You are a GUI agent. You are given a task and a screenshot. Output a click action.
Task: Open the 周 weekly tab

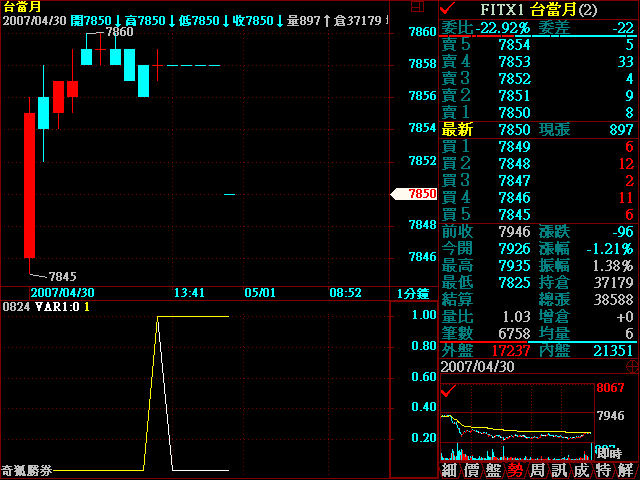pos(537,470)
